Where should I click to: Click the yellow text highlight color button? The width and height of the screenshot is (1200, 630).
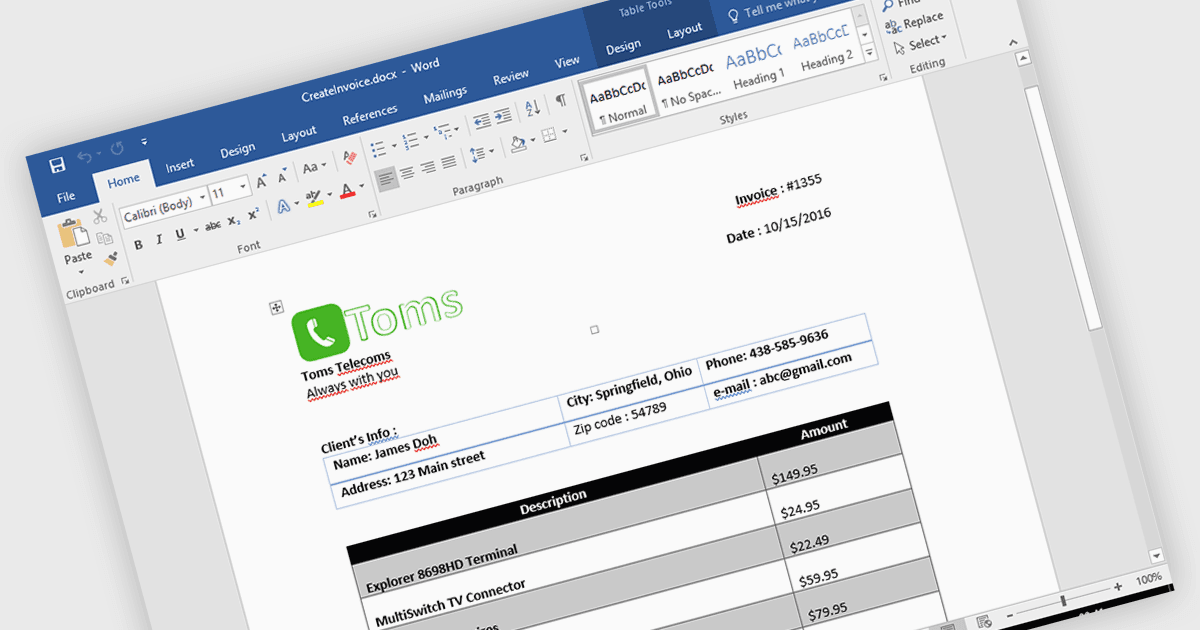[314, 197]
